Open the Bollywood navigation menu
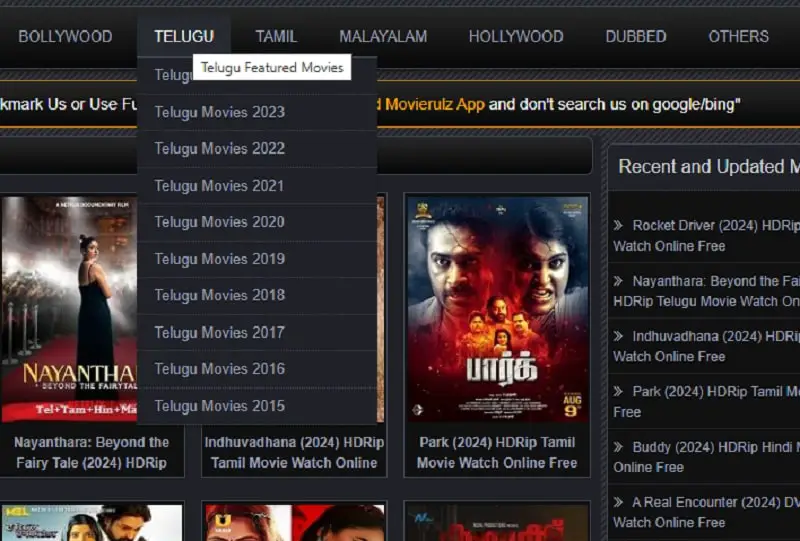This screenshot has width=800, height=541. 65,36
